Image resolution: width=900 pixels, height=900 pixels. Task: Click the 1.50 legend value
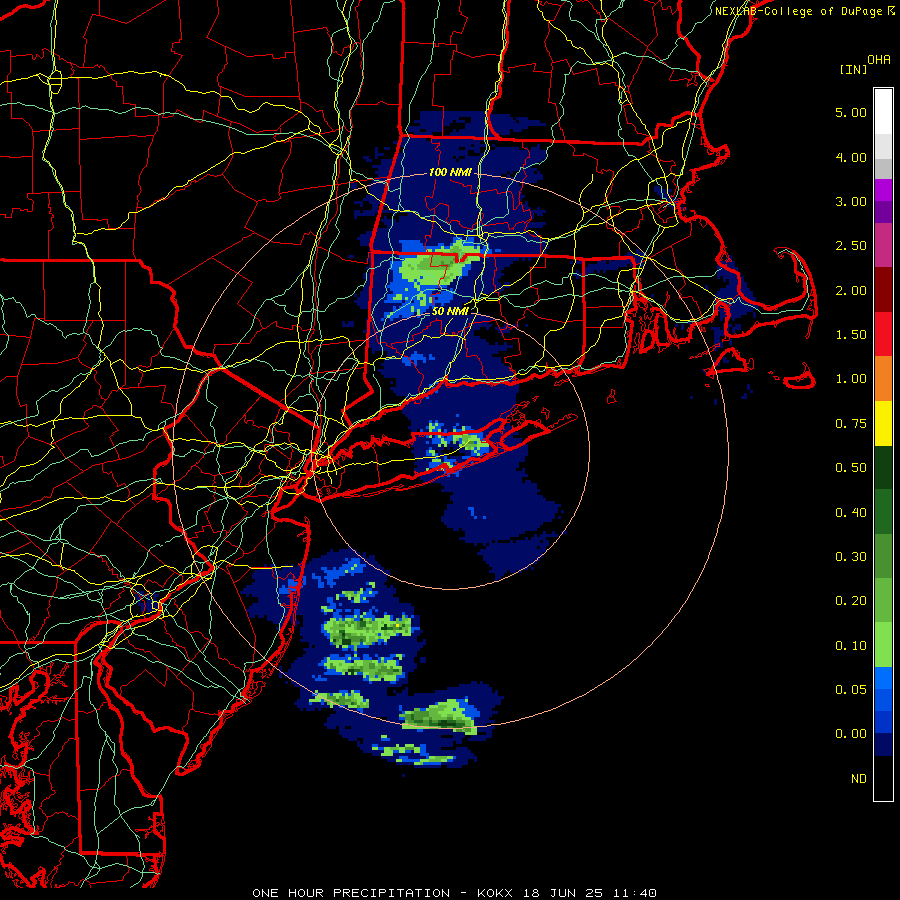[x=851, y=335]
